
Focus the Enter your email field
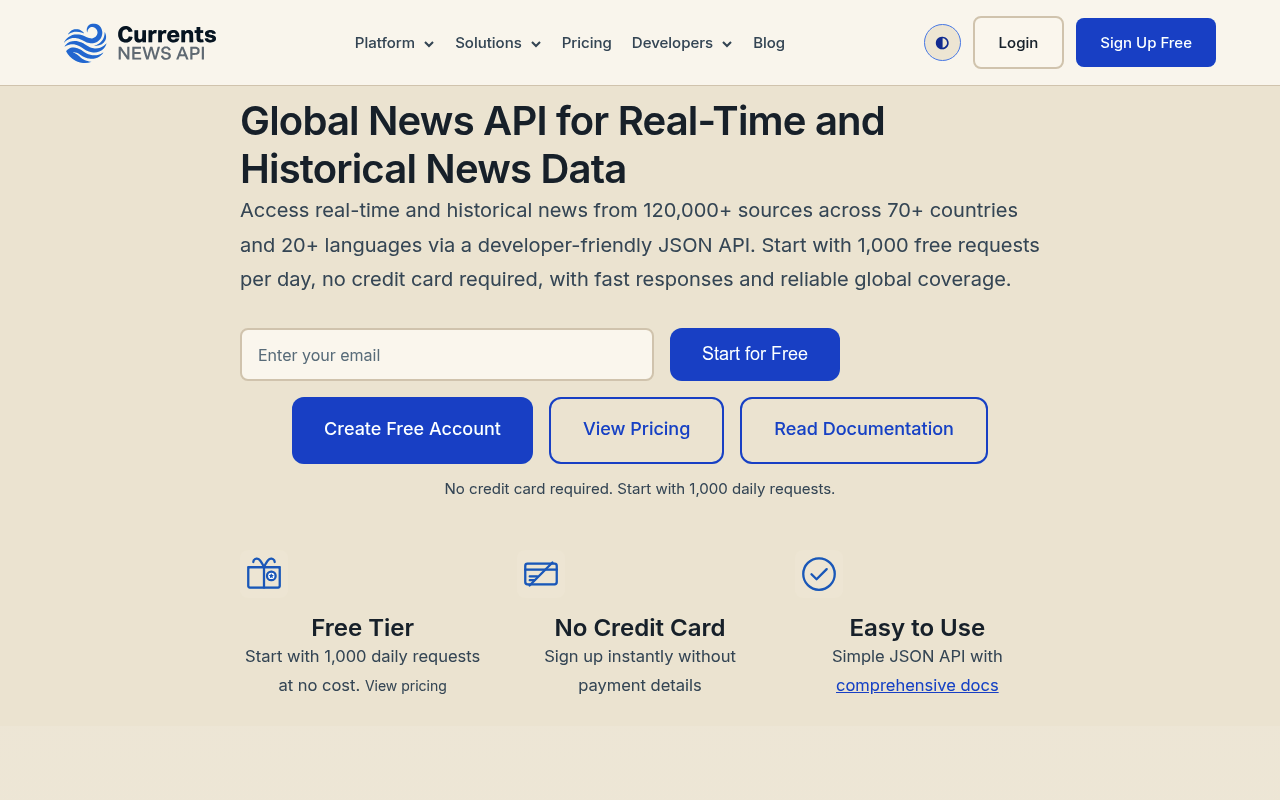(x=447, y=355)
